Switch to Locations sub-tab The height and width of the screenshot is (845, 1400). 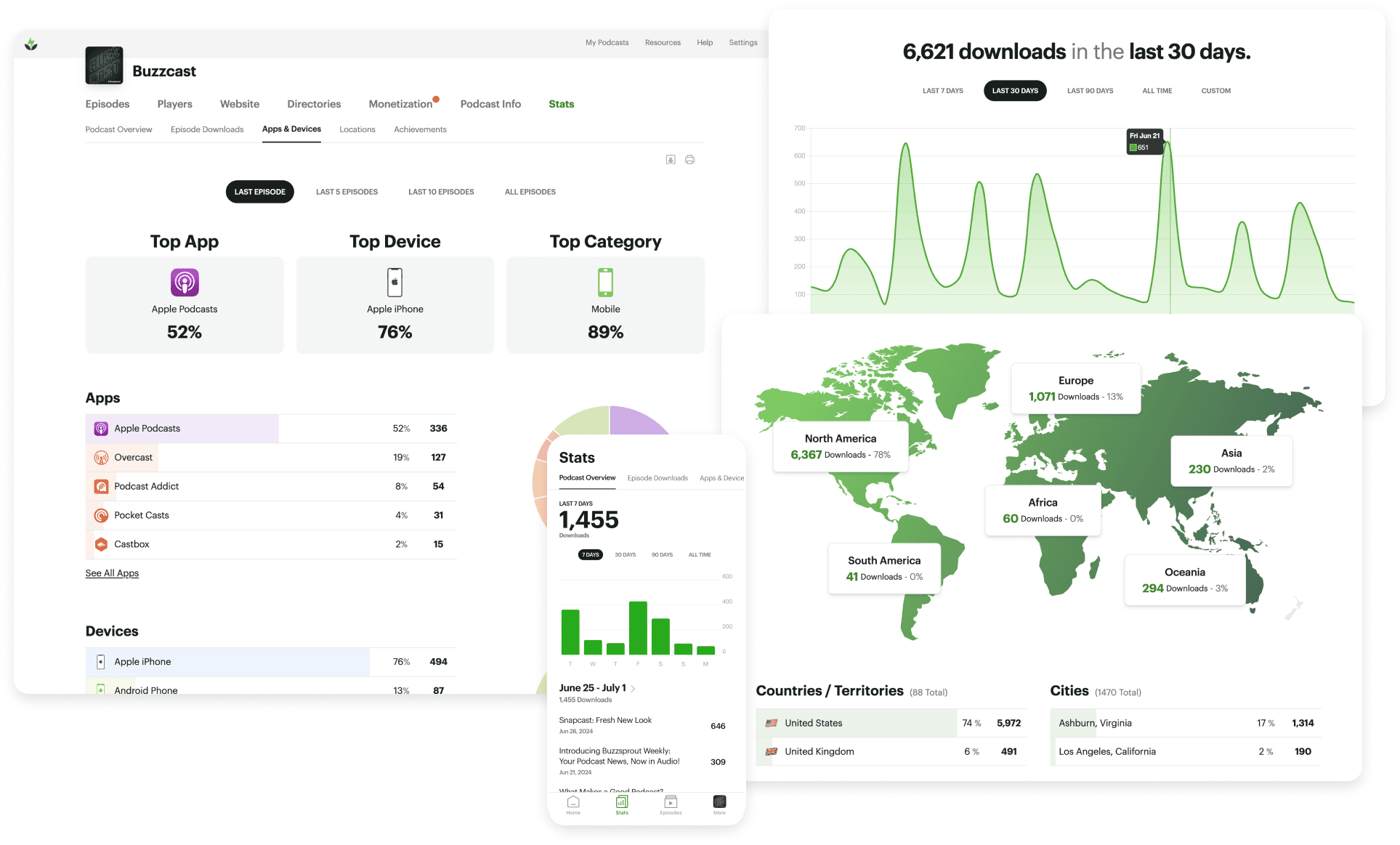coord(357,129)
